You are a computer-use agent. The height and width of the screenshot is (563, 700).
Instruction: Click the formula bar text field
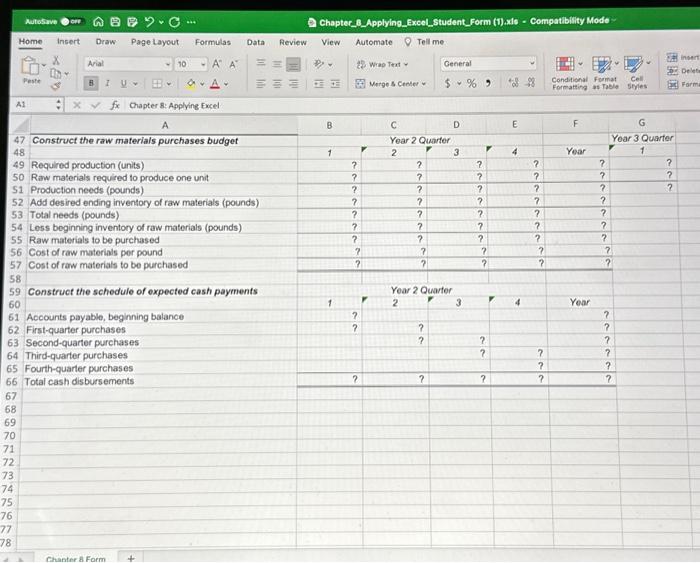point(411,105)
